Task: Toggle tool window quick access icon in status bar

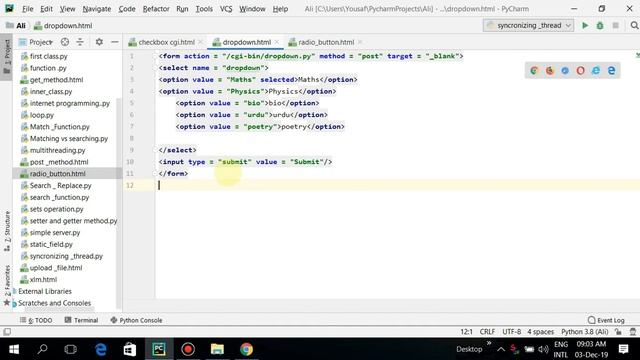Action: coord(7,332)
